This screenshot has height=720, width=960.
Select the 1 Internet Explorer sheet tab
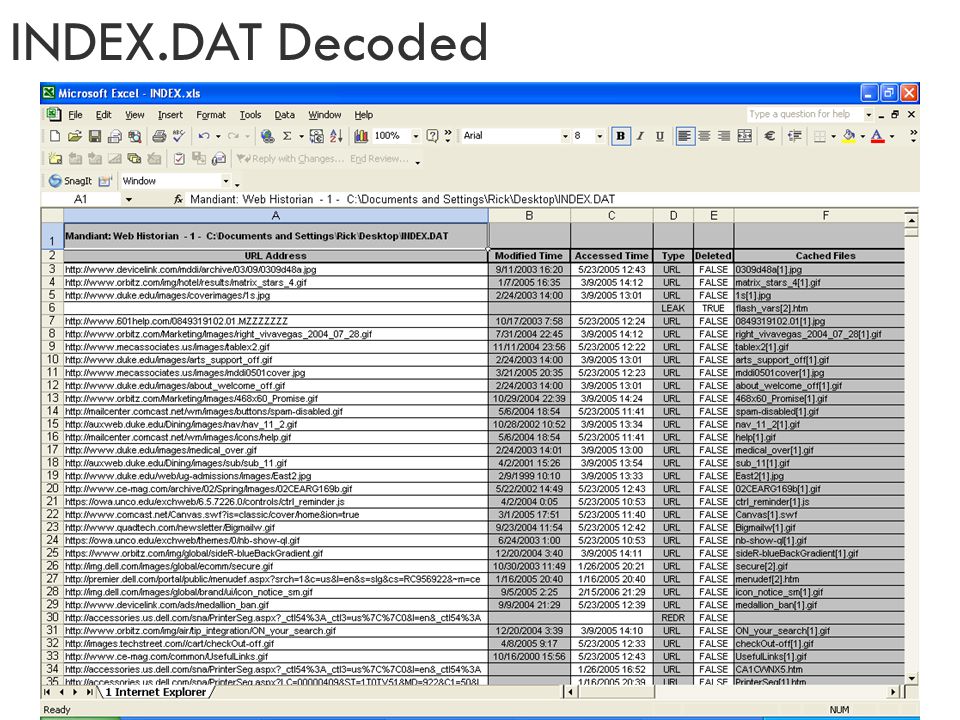coord(156,692)
